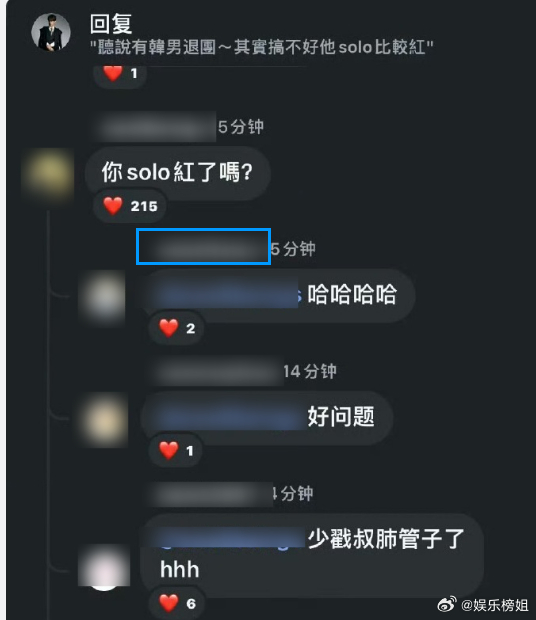This screenshot has height=620, width=536.
Task: Open avatar beside 少戳叔肺管子了 comment
Action: [104, 566]
